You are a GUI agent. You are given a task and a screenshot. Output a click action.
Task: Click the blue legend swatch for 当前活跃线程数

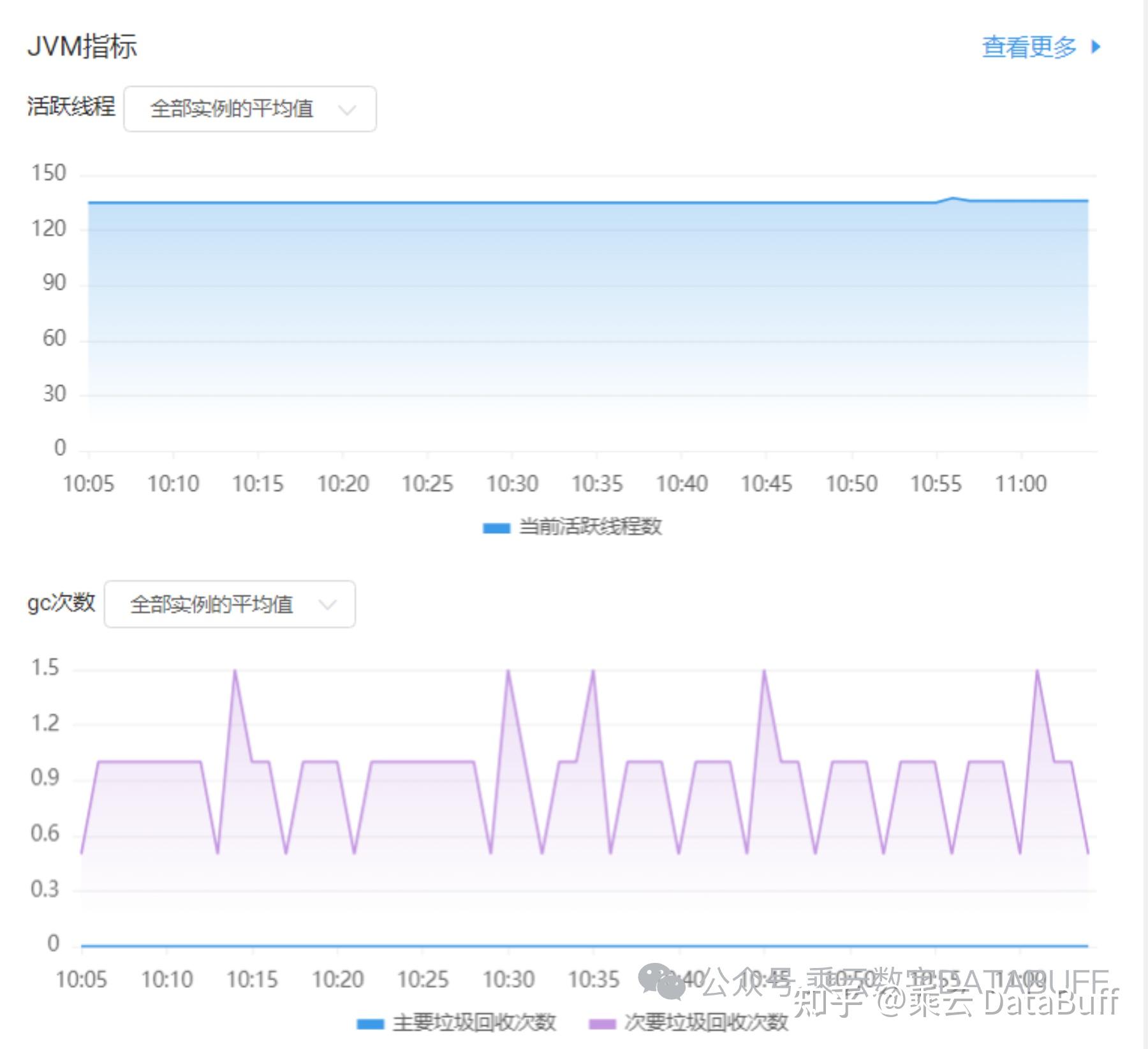496,527
